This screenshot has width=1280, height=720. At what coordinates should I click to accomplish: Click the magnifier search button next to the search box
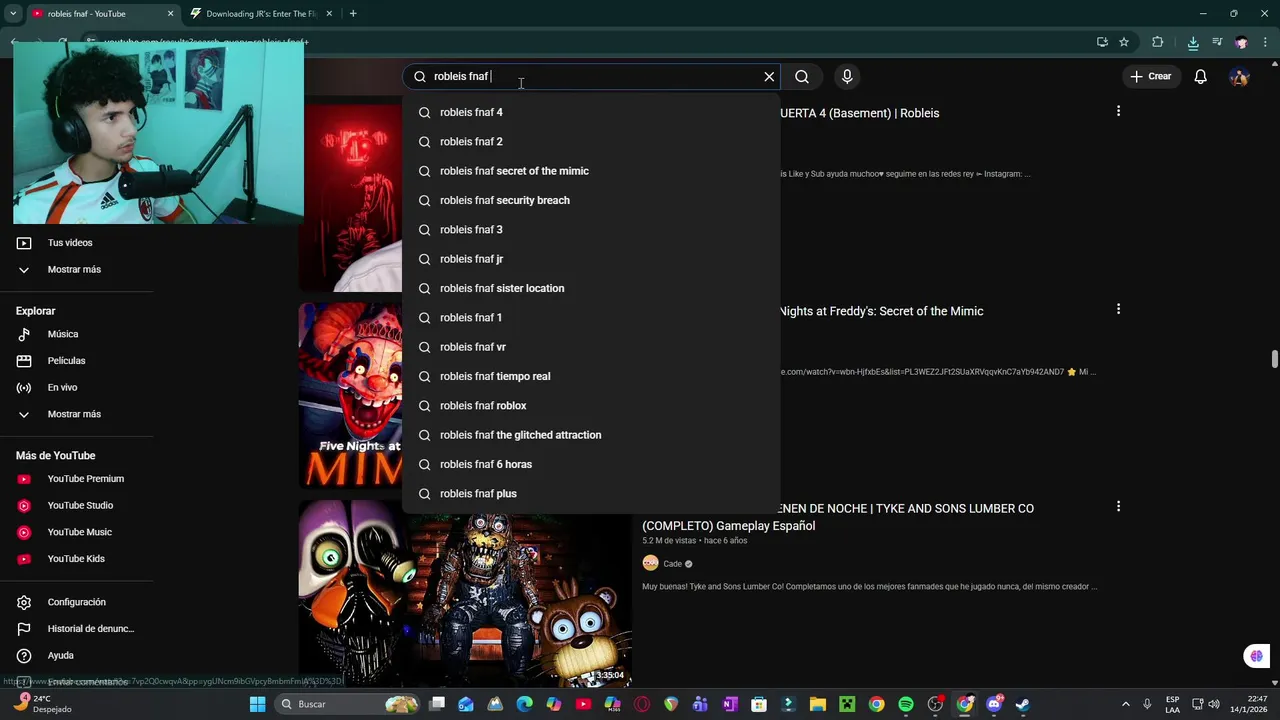802,77
